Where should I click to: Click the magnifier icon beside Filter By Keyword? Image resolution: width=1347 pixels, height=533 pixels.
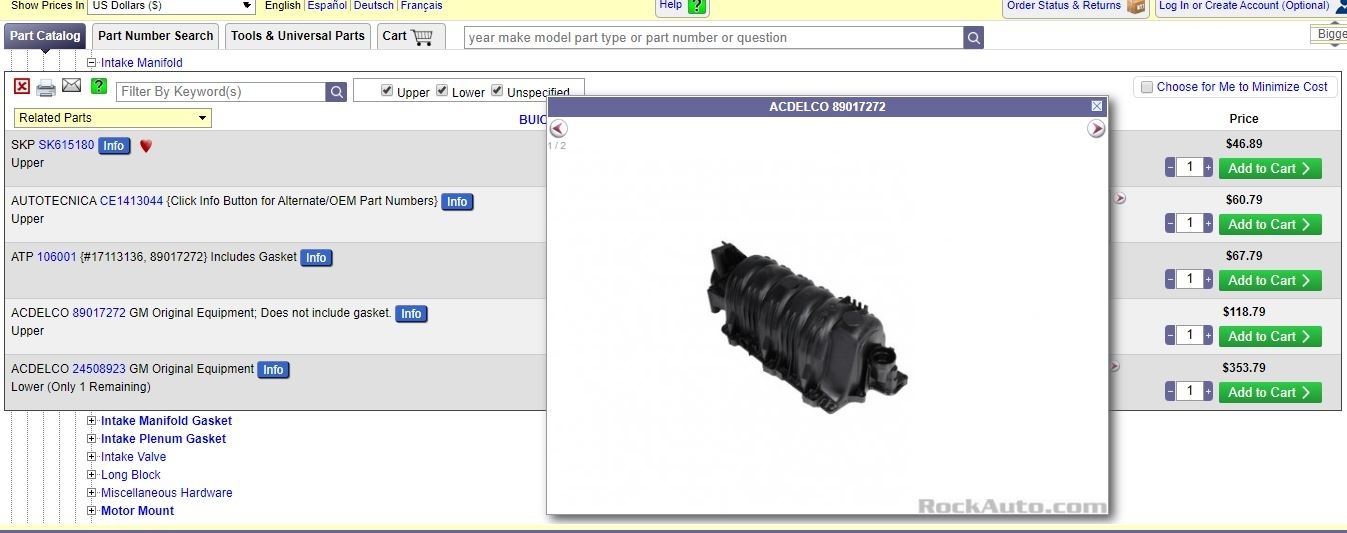coord(337,92)
